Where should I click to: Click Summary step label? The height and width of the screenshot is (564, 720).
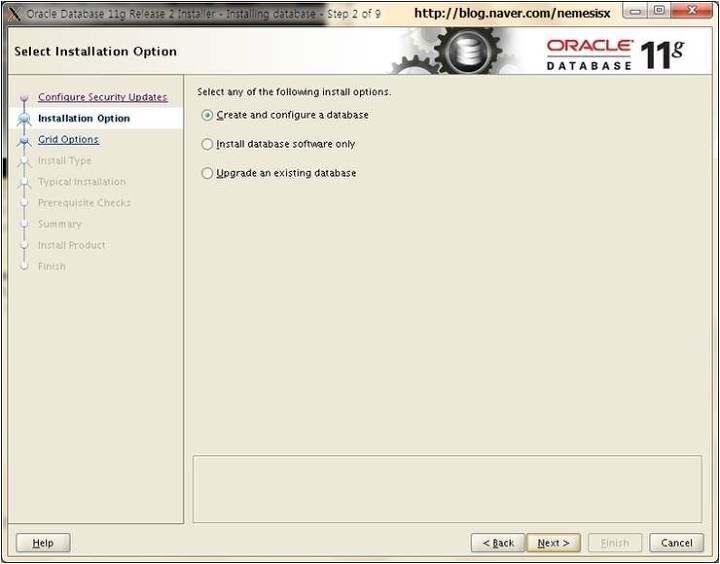point(59,224)
